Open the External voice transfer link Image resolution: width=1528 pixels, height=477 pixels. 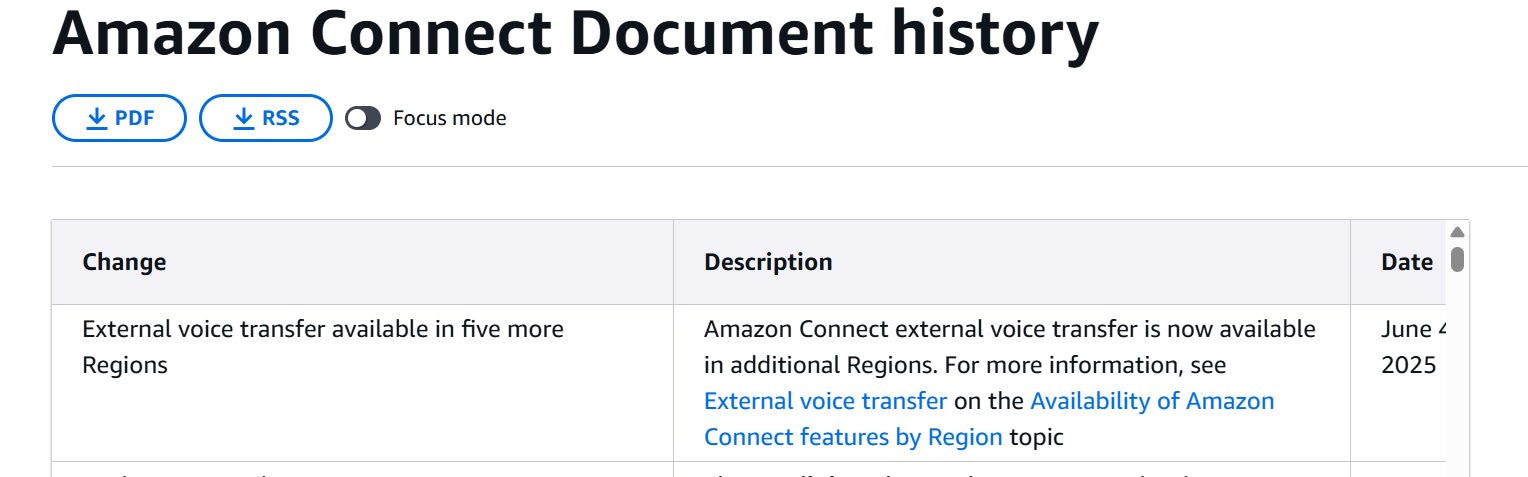825,401
